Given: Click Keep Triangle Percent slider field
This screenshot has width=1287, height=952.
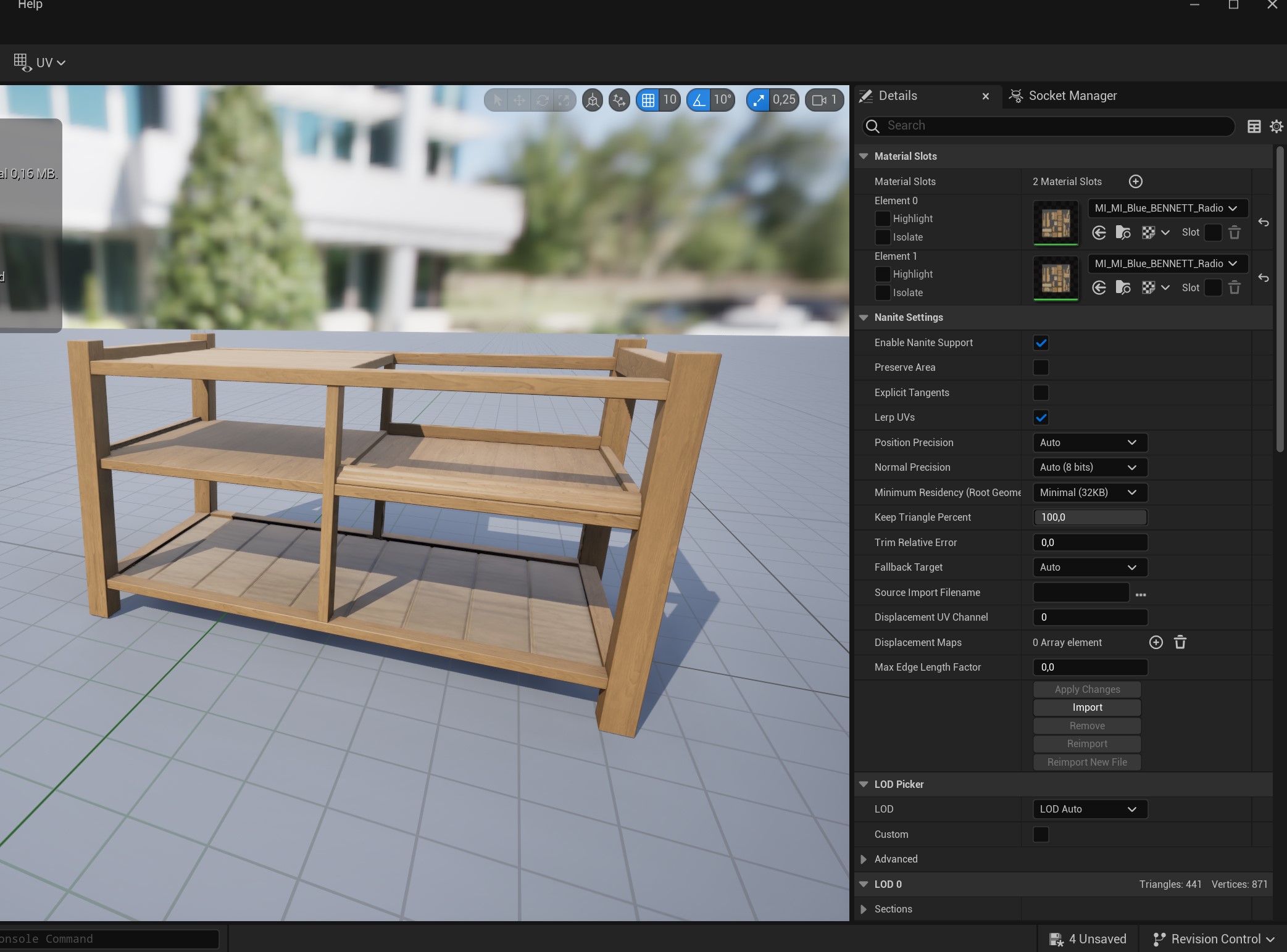Looking at the screenshot, I should coord(1089,517).
